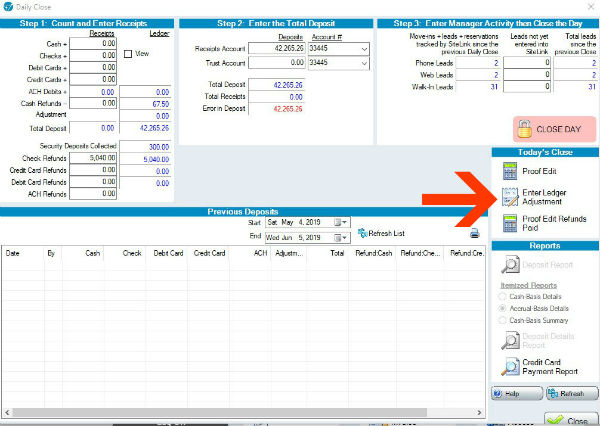Screen dimensions: 600x426
Task: Click the red Error in Deposit value 42,265.26
Action: coord(288,109)
